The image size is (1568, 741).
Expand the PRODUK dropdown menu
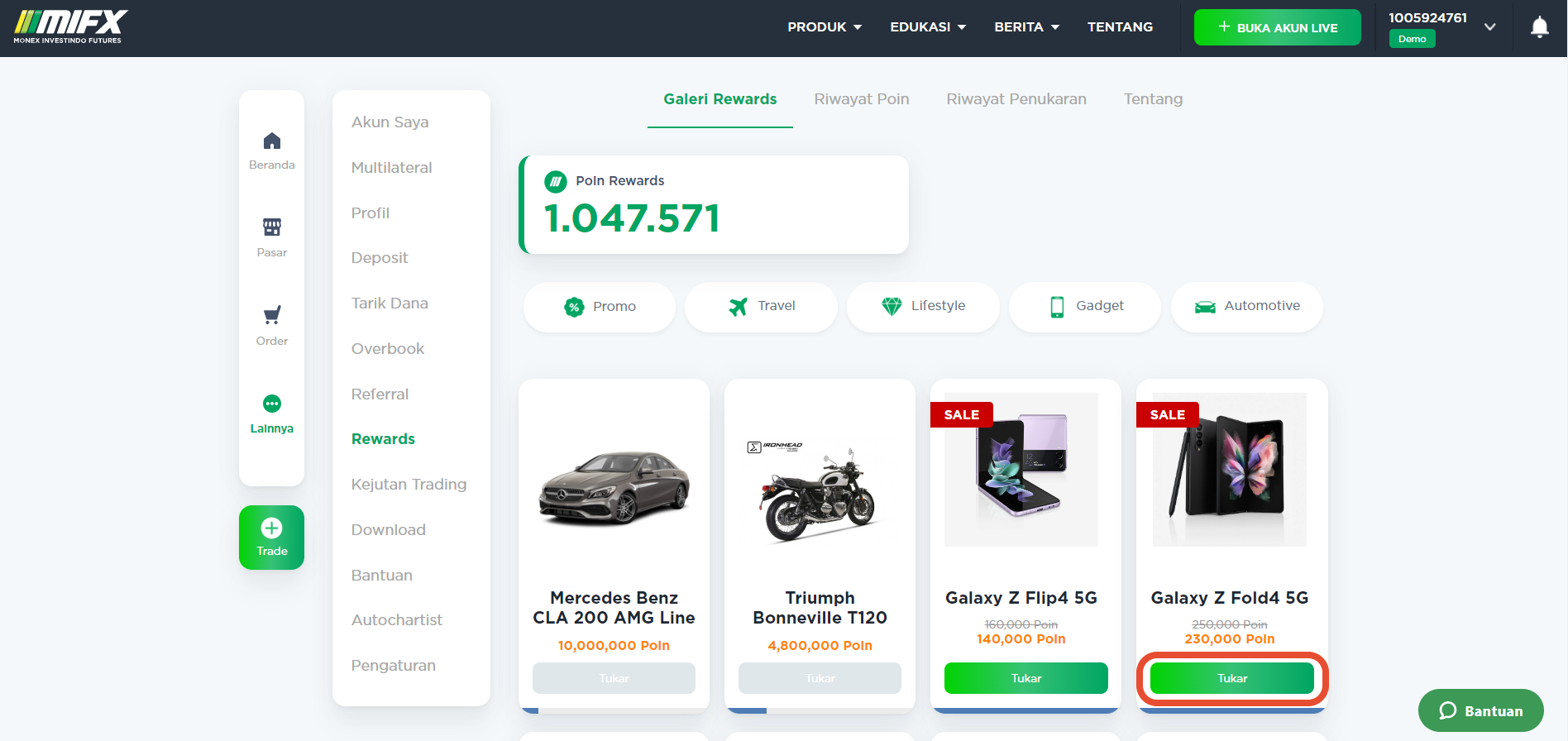825,27
